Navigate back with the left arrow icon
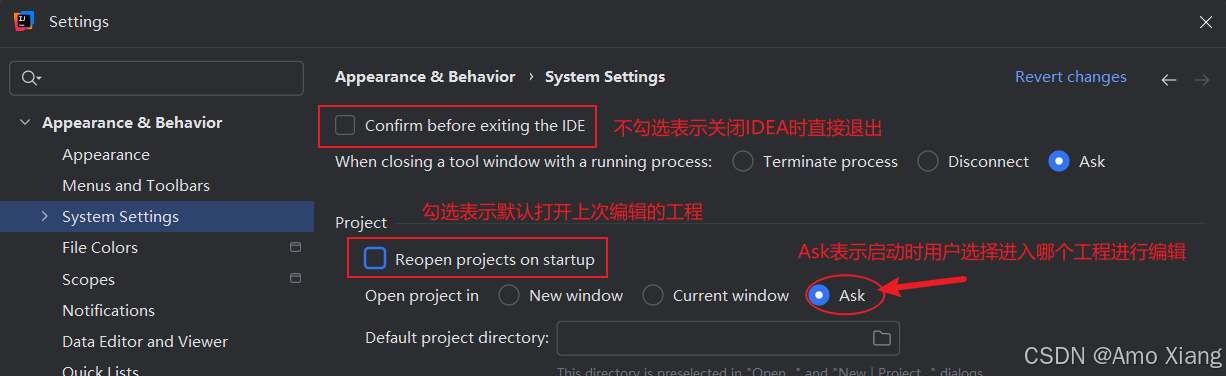This screenshot has height=376, width=1226. (1169, 80)
